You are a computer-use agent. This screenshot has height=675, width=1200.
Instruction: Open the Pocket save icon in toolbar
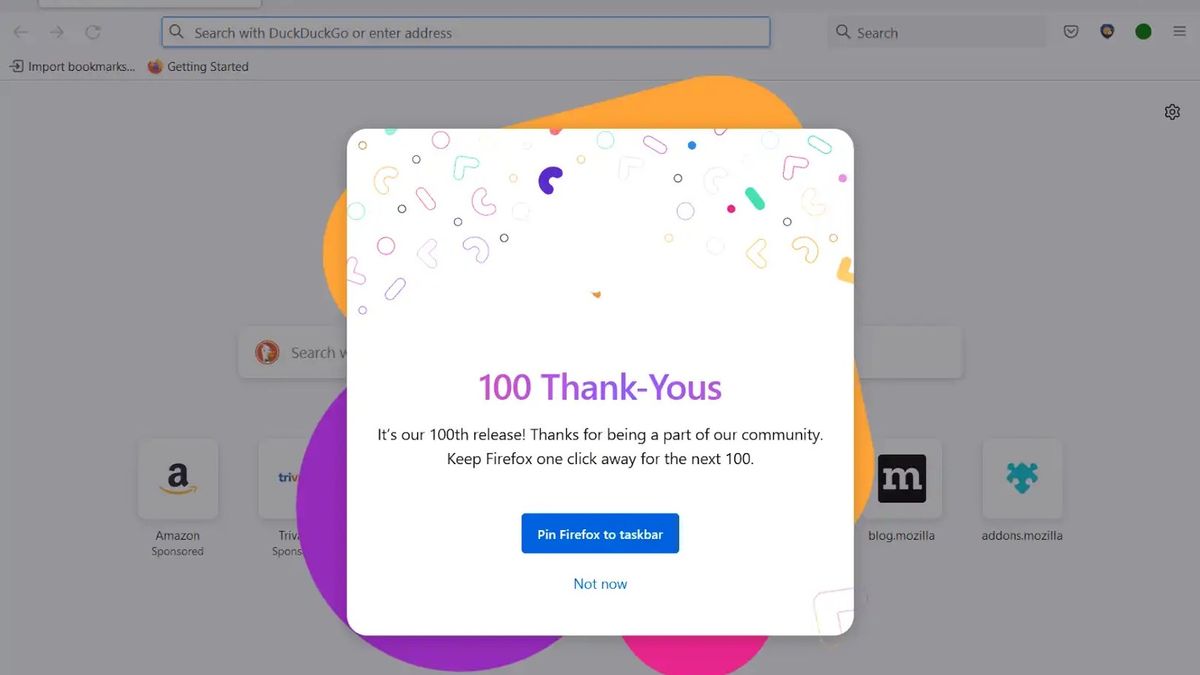coord(1071,32)
